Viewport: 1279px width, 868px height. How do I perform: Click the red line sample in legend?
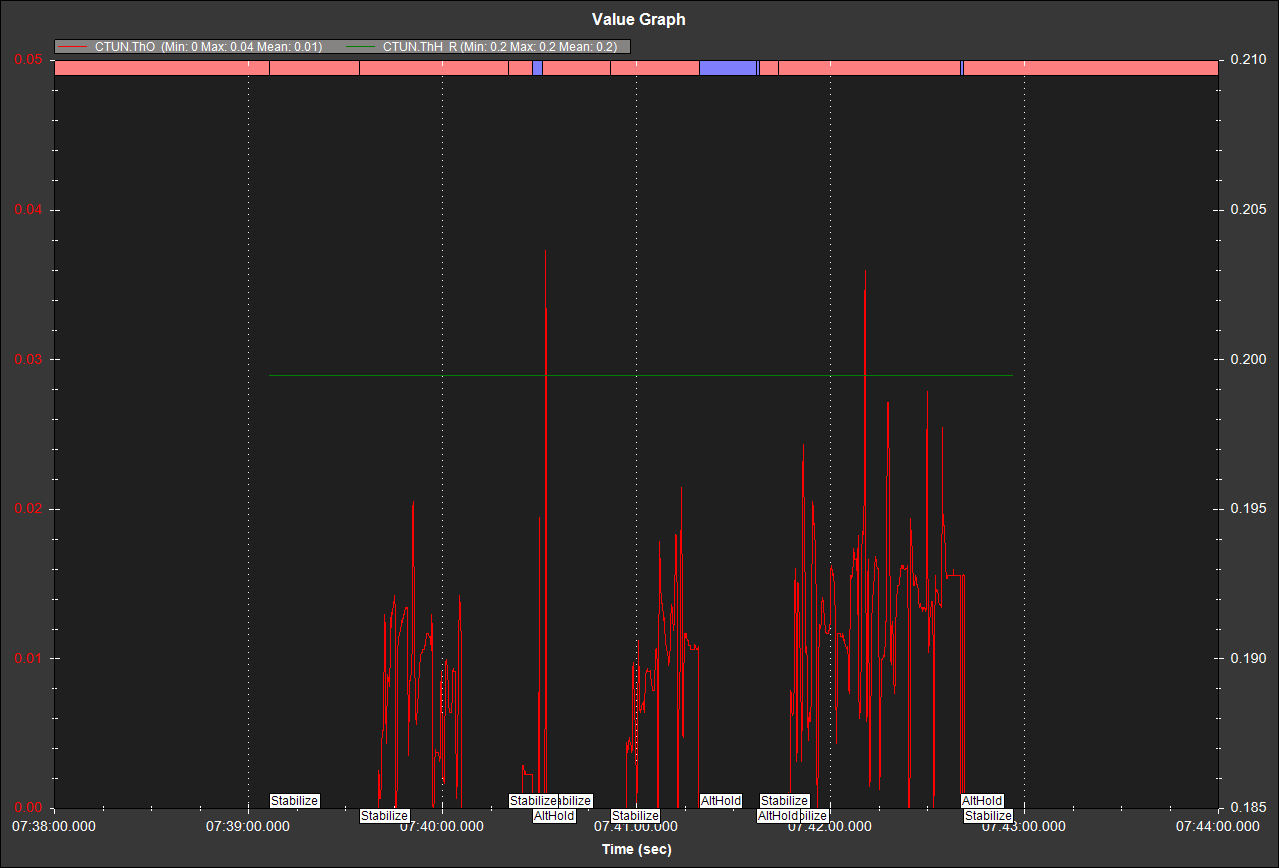73,47
